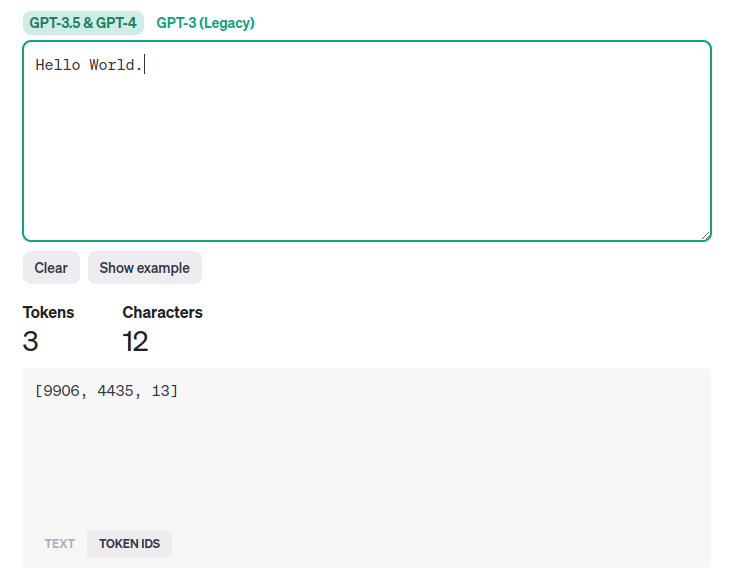Click the token count value 3
The width and height of the screenshot is (755, 577).
click(x=30, y=342)
